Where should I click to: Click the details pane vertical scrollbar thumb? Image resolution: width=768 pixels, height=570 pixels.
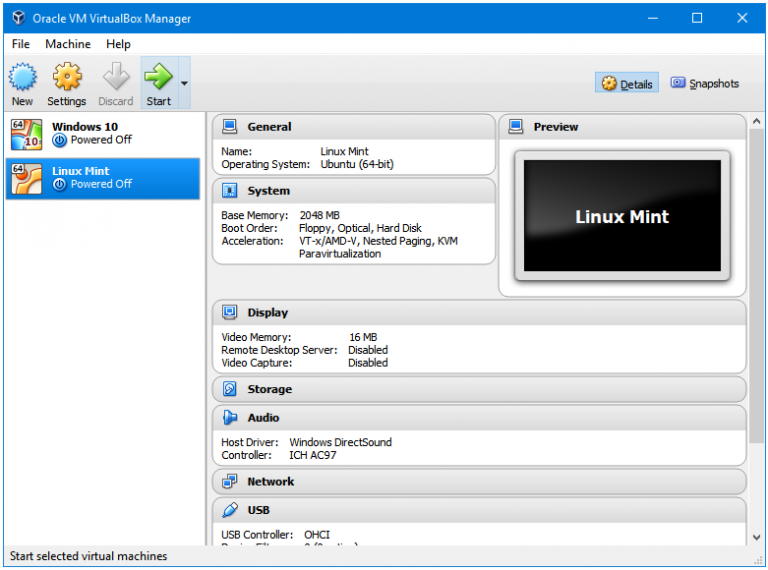756,286
